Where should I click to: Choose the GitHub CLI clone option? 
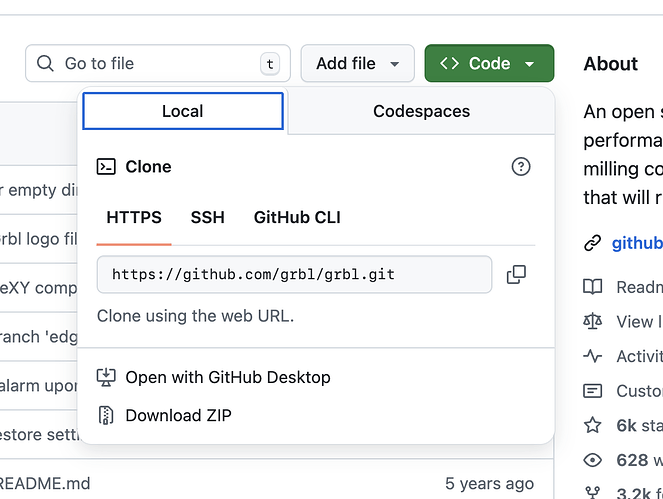tap(297, 218)
